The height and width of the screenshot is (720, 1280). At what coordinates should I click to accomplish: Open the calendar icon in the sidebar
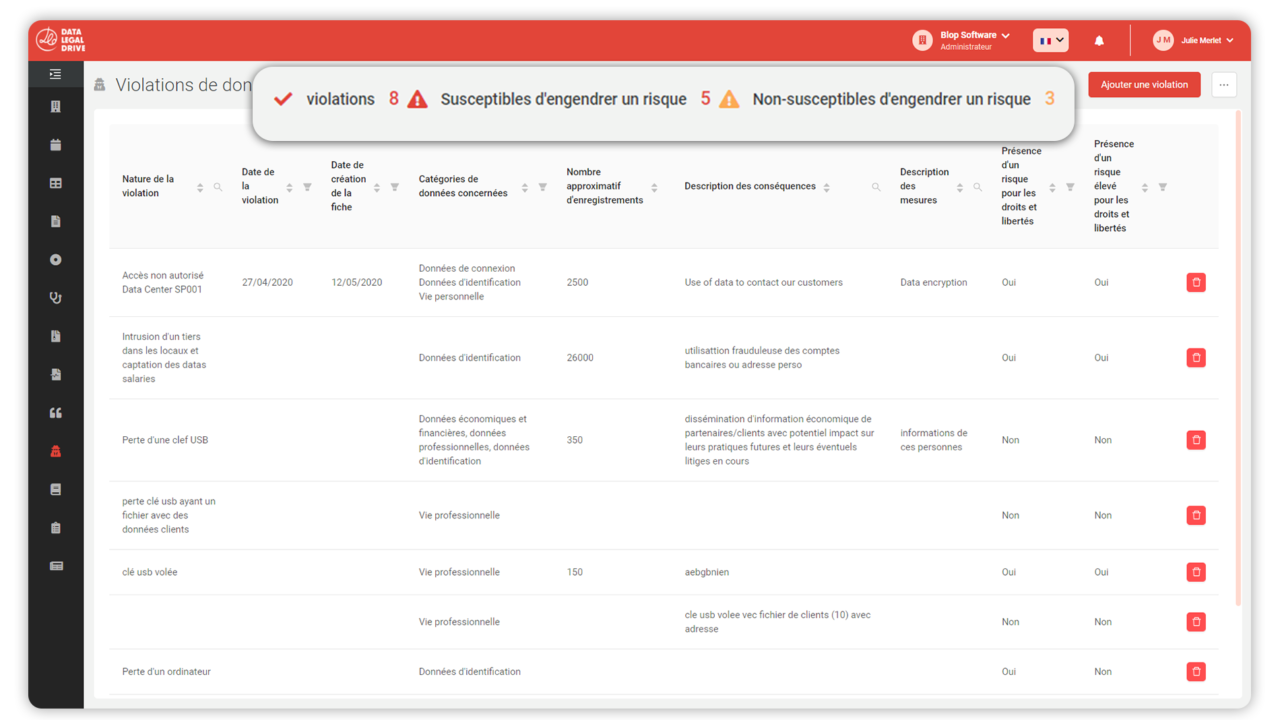click(55, 144)
